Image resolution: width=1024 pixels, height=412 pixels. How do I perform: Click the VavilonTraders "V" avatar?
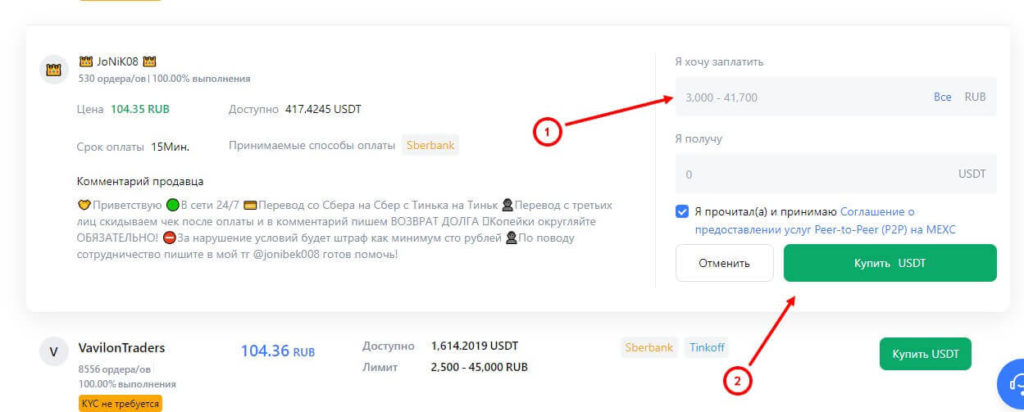[x=52, y=353]
